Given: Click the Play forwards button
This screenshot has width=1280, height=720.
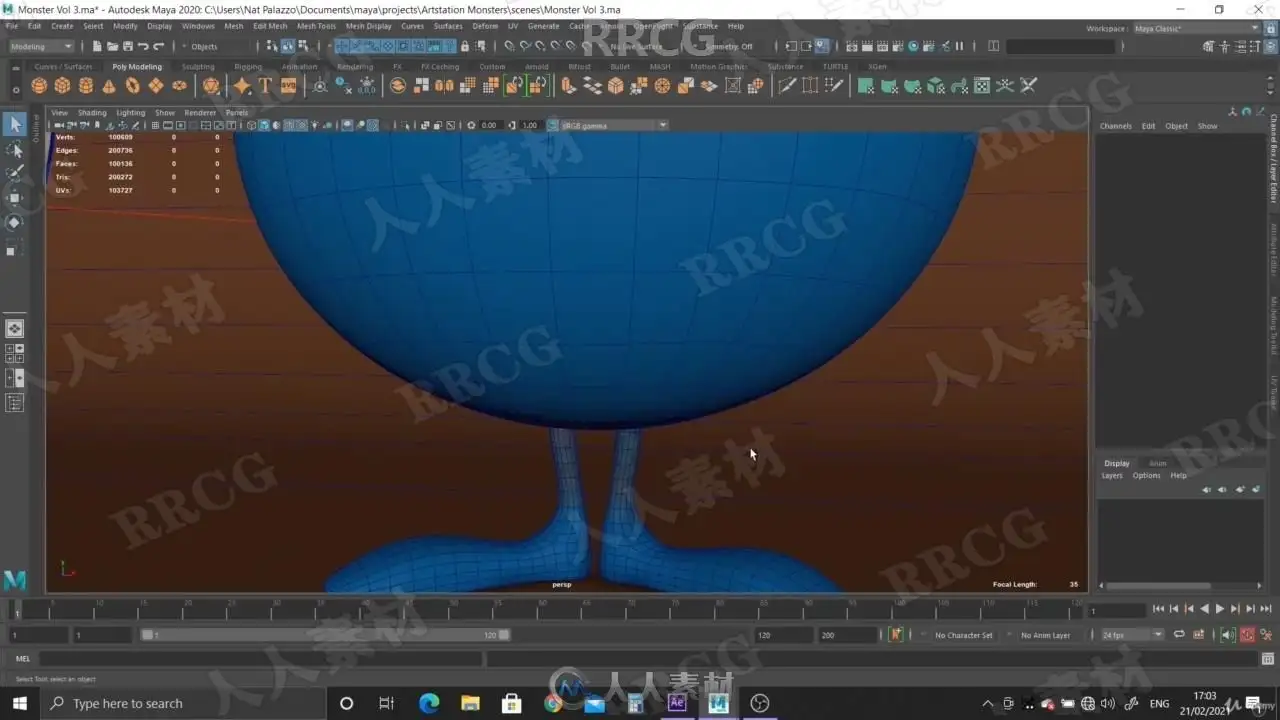Looking at the screenshot, I should click(x=1219, y=609).
